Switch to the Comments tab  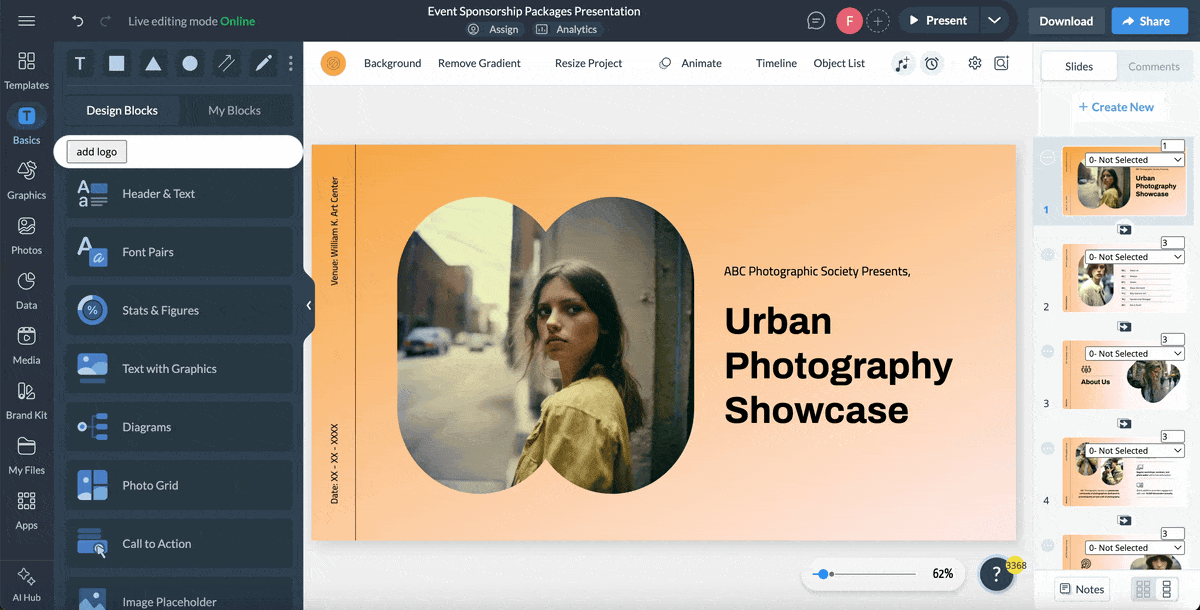pyautogui.click(x=1154, y=66)
